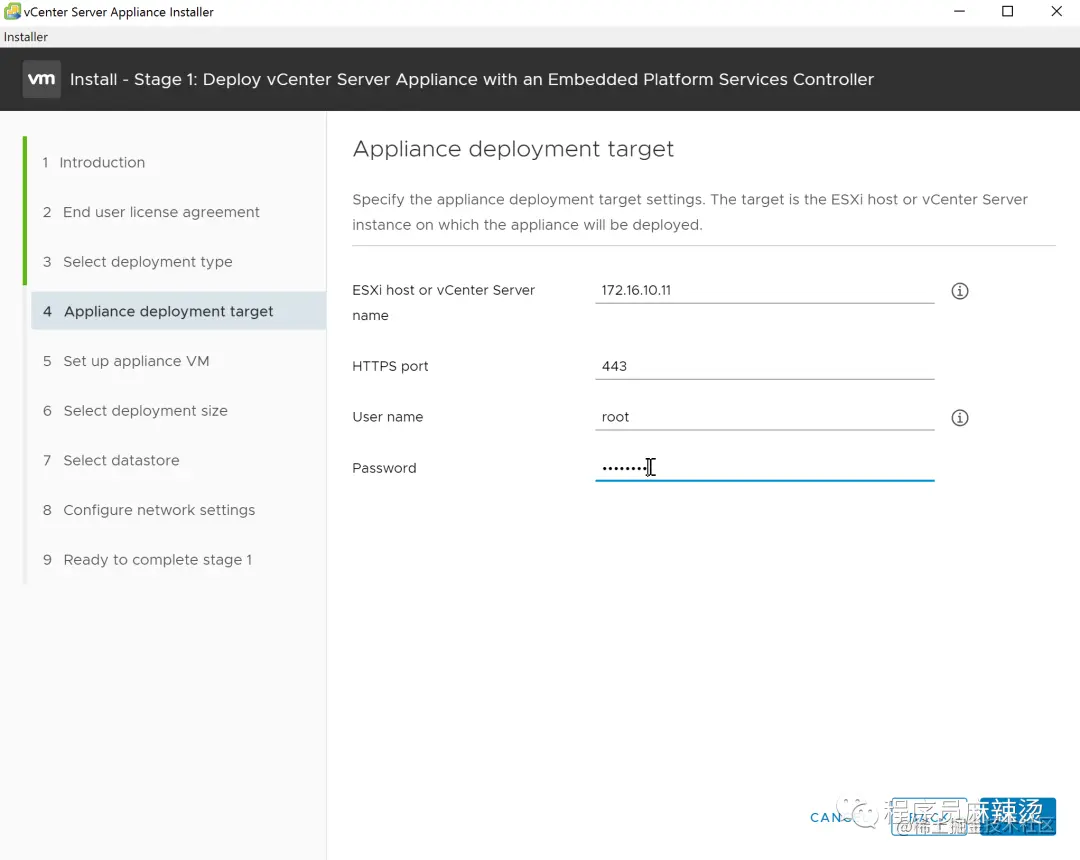Focus the HTTPS port field showing 443

[765, 366]
